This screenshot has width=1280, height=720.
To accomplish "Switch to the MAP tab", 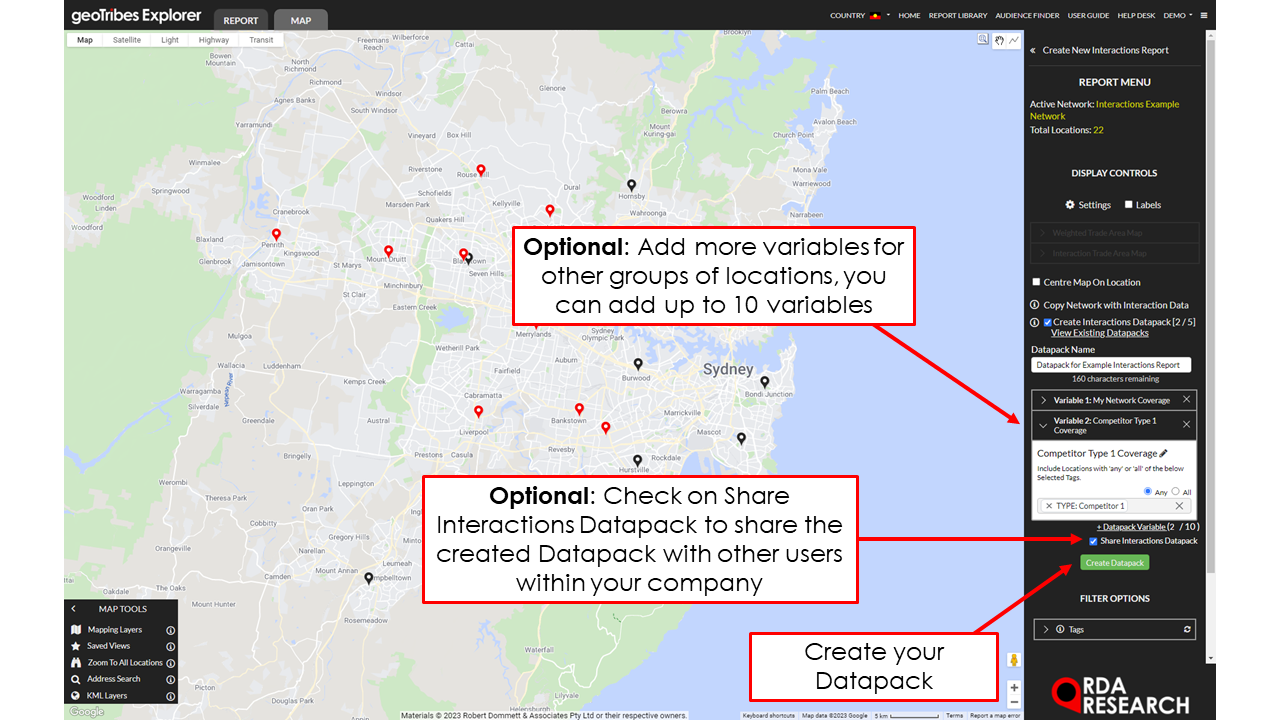I will coord(301,20).
